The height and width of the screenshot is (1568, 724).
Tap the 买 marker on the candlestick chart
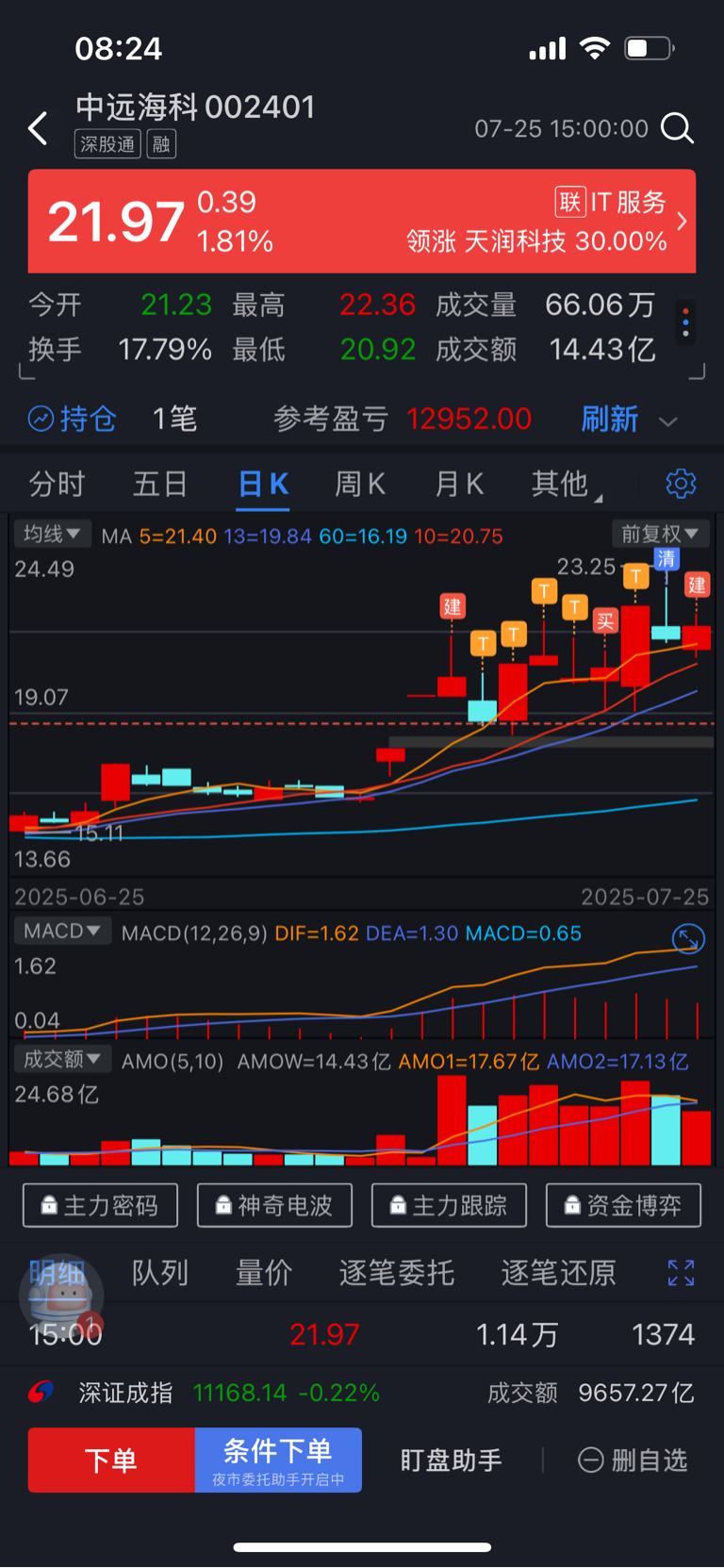[605, 619]
